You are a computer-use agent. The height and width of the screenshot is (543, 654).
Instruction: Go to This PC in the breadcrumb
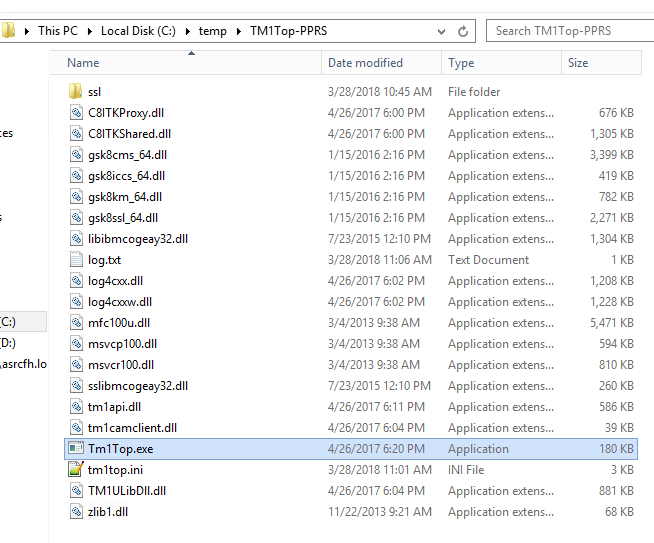click(x=58, y=31)
